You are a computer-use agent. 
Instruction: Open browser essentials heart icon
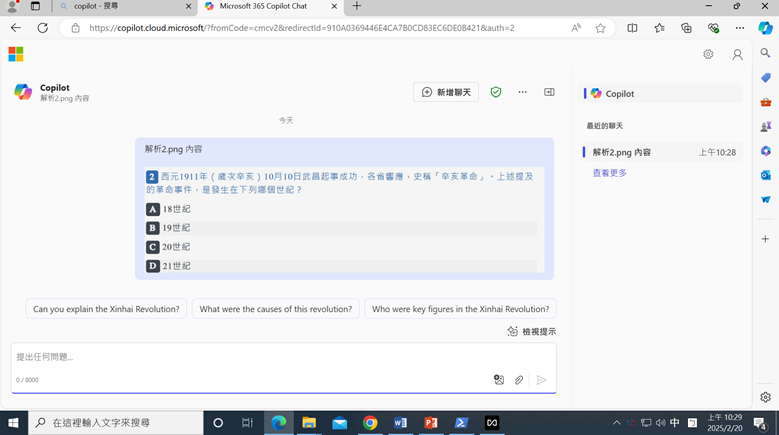click(713, 28)
